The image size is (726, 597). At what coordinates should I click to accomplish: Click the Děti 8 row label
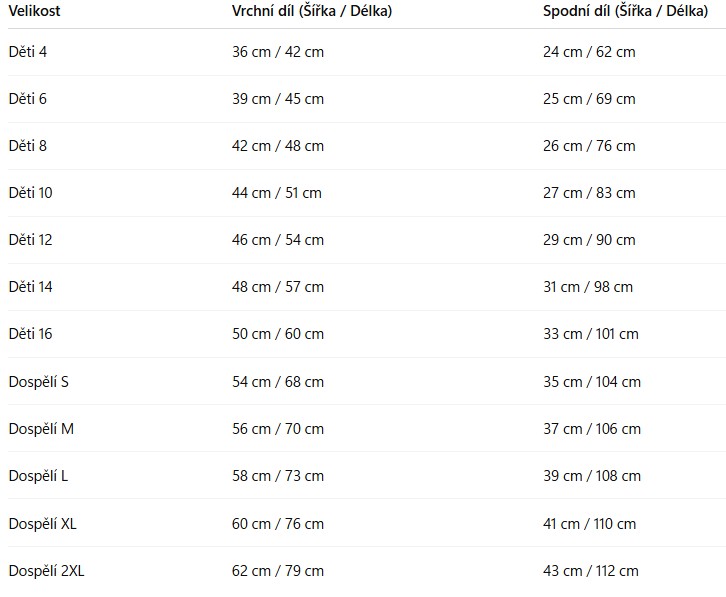click(x=28, y=146)
